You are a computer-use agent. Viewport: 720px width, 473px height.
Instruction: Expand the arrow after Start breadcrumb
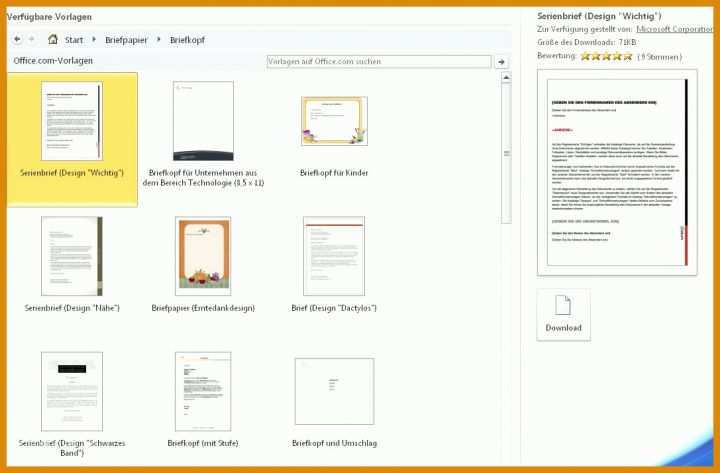94,39
